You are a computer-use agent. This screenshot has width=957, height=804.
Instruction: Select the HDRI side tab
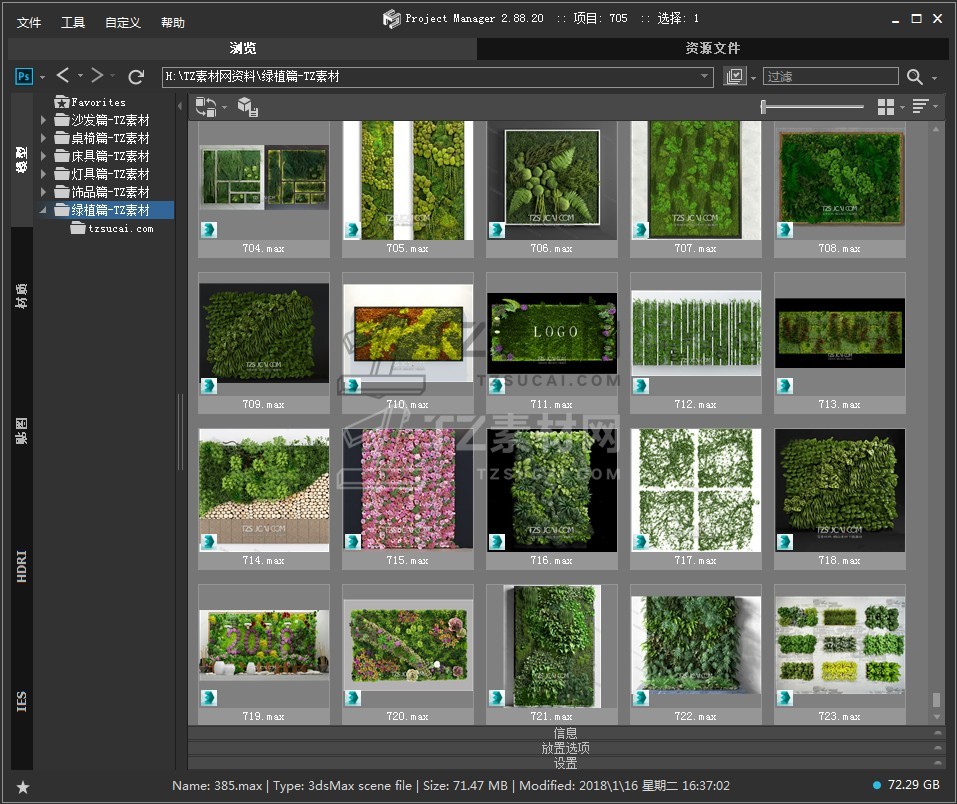click(x=22, y=566)
